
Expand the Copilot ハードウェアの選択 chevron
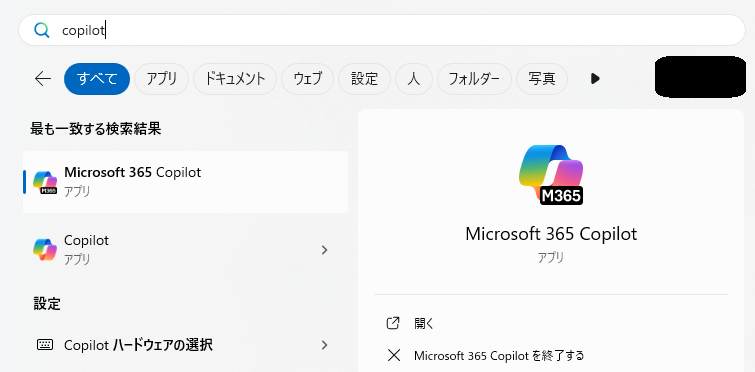(324, 345)
